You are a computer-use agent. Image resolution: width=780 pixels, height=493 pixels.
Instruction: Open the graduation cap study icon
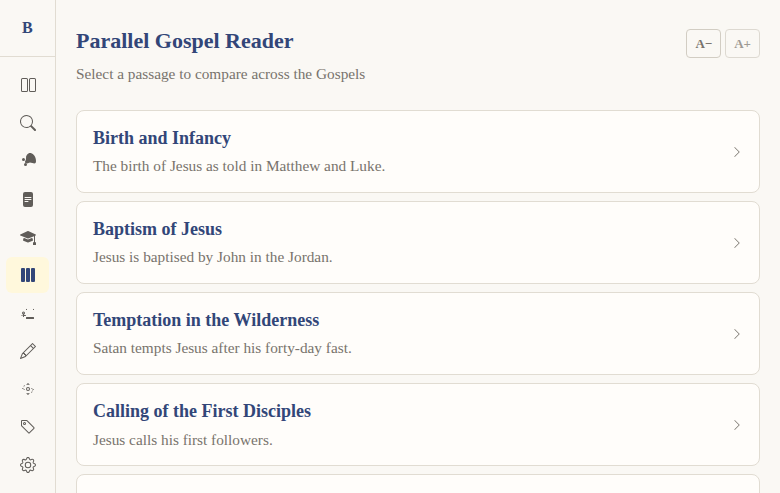(x=28, y=237)
